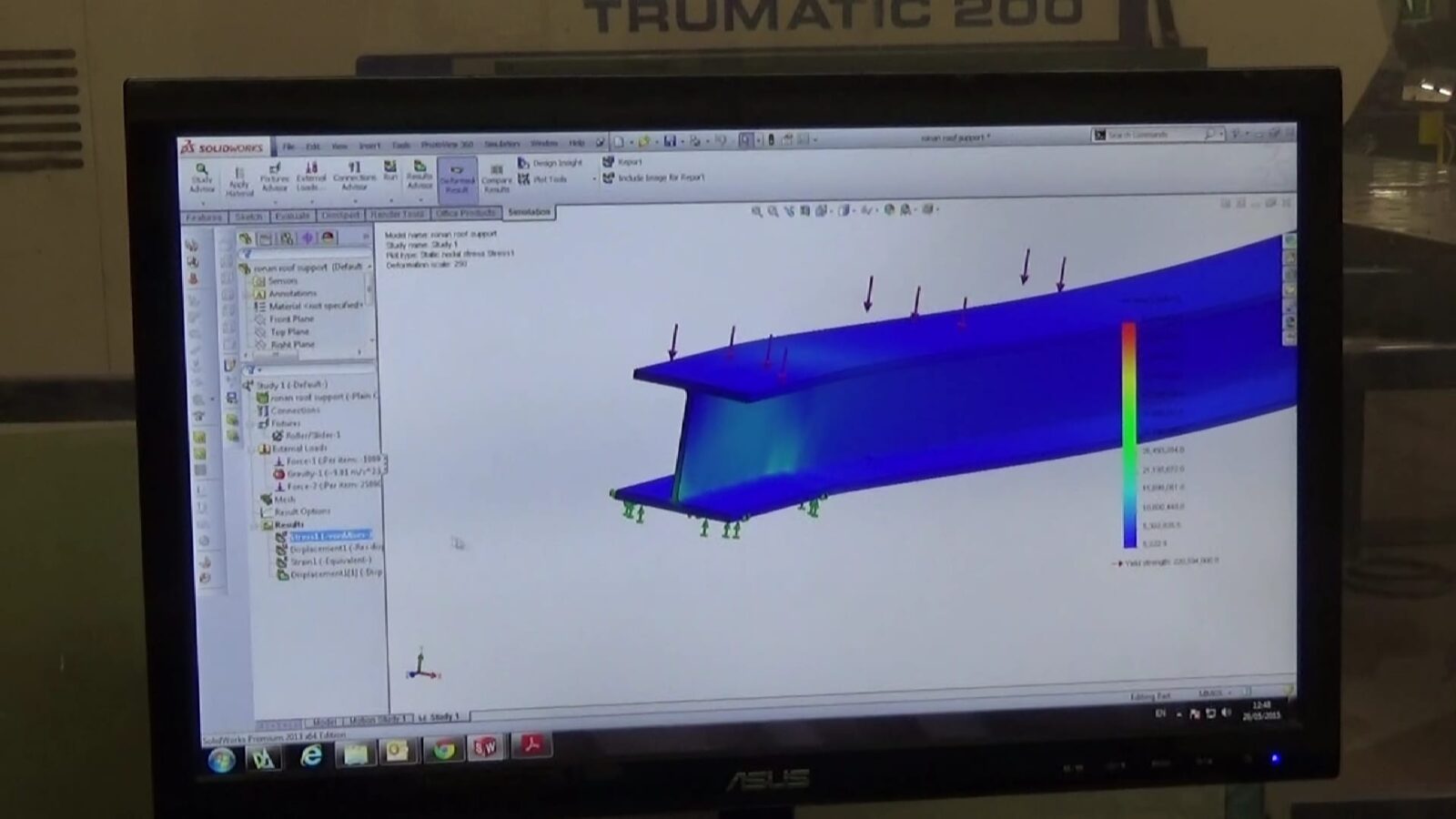Open the File menu

click(x=288, y=146)
